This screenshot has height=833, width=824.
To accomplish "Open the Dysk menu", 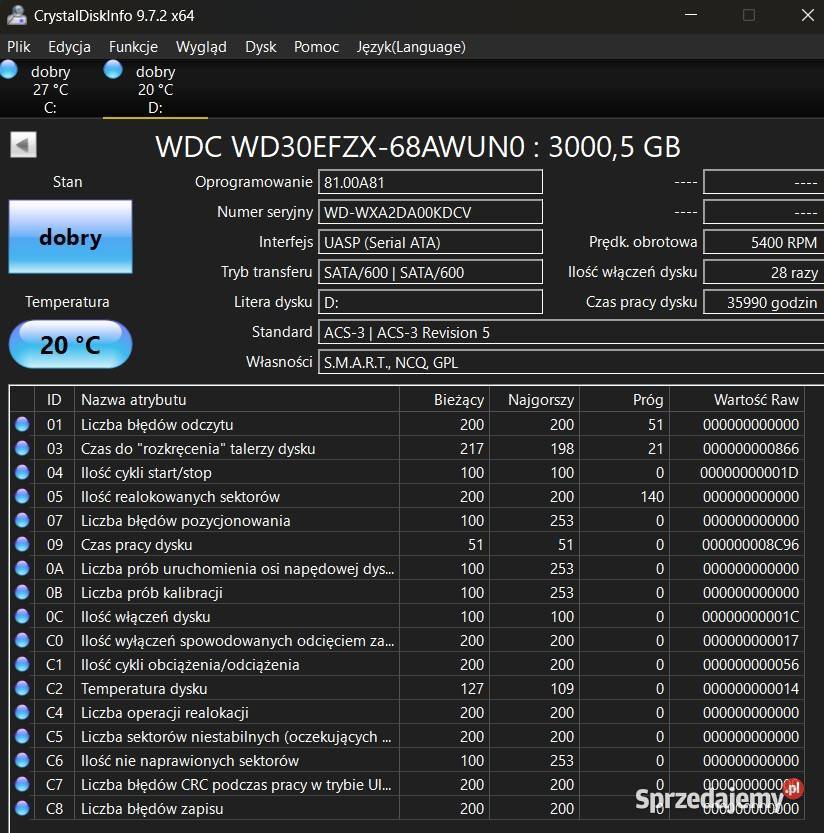I will 260,47.
